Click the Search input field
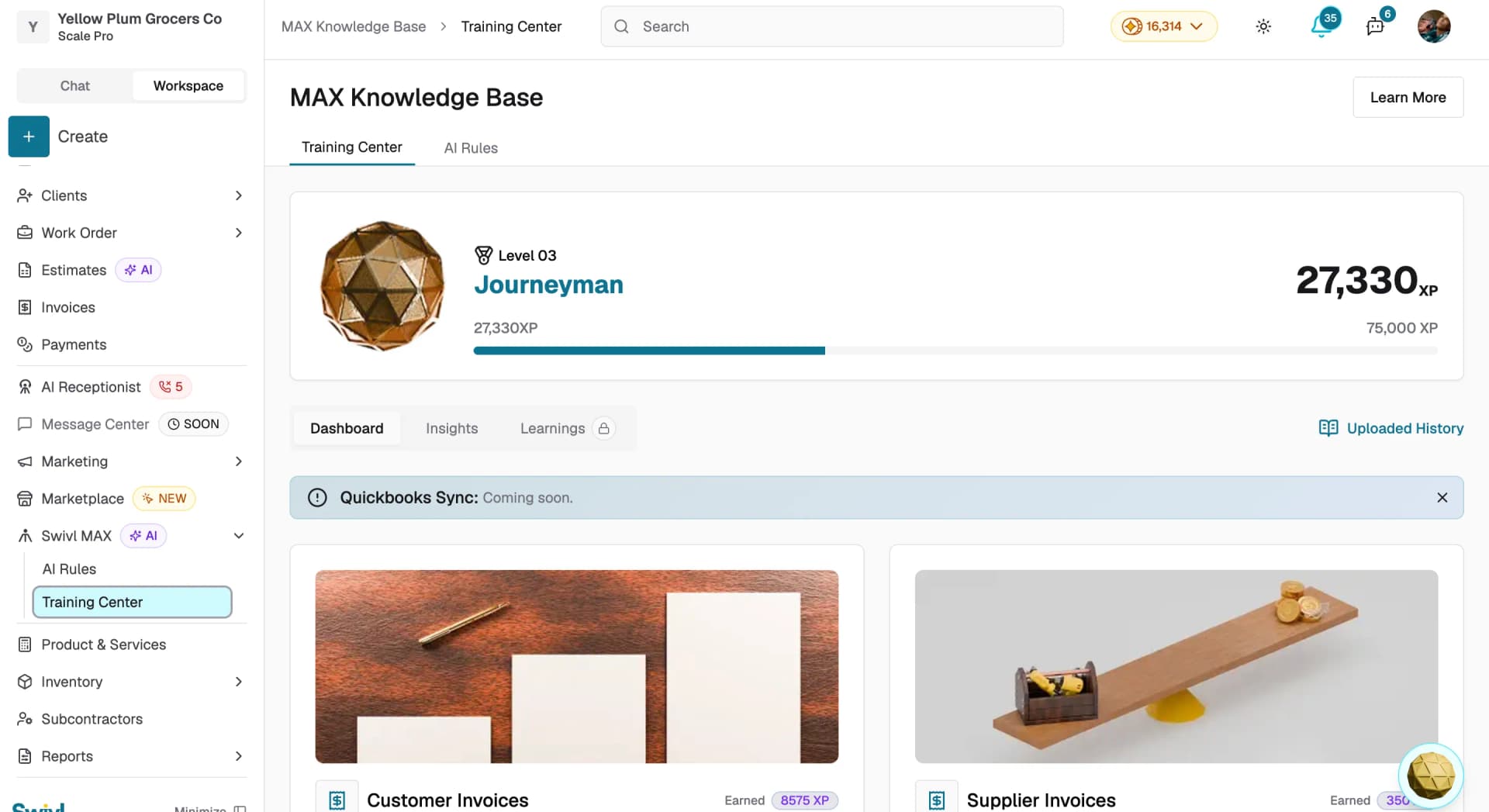The height and width of the screenshot is (812, 1489). (832, 26)
